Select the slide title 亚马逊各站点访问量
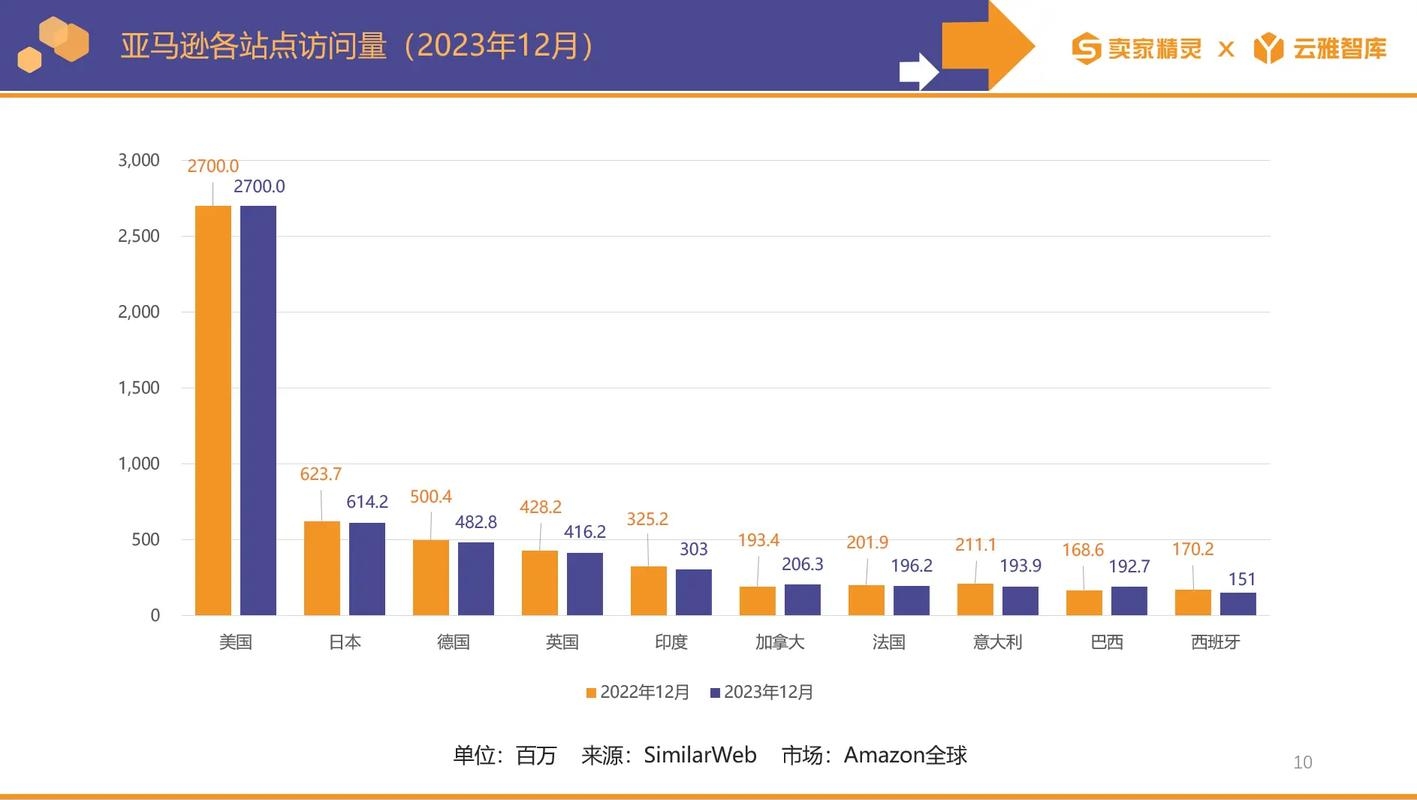 [x=253, y=44]
